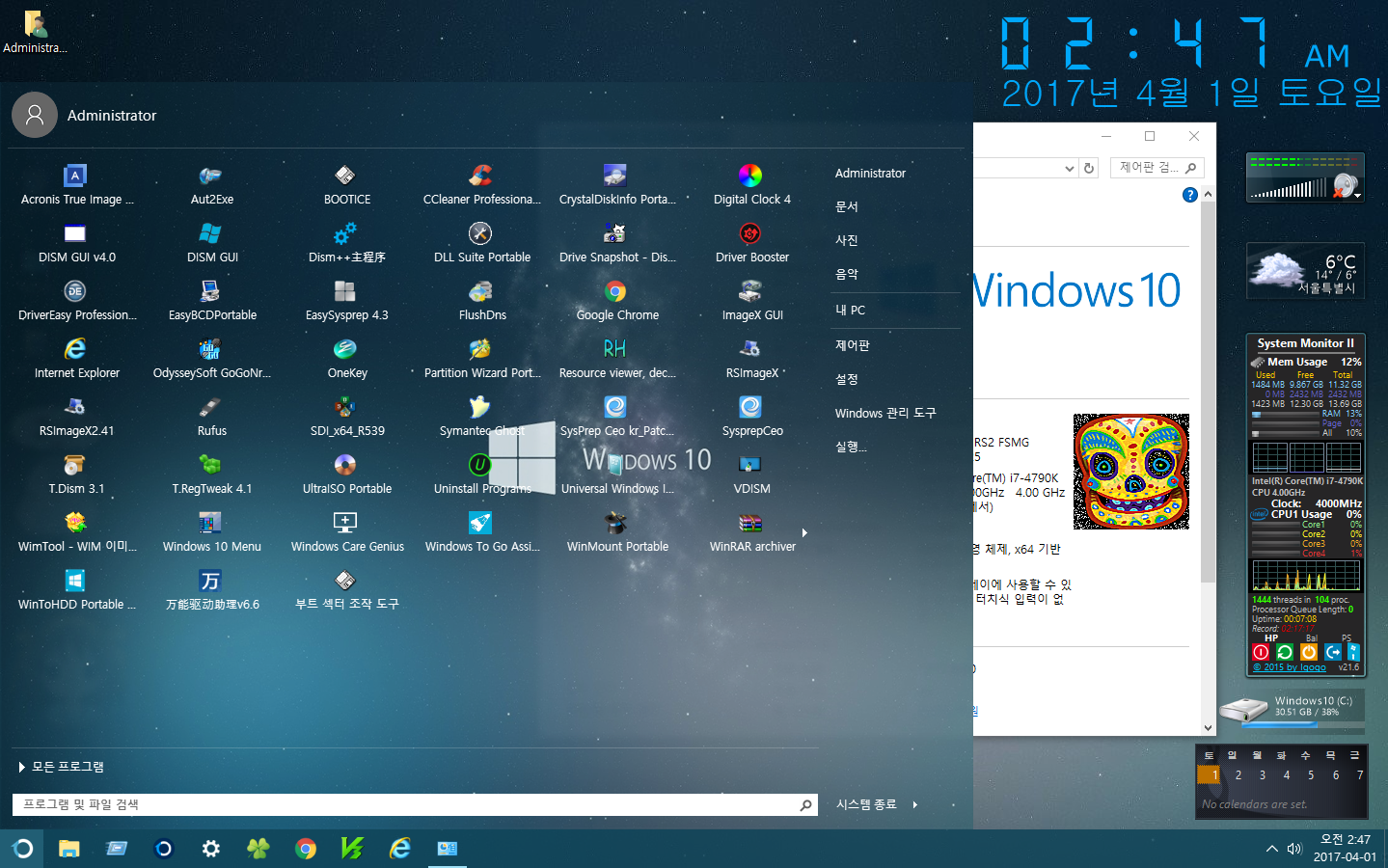The width and height of the screenshot is (1388, 868).
Task: Click 시스템 종료 shutdown button
Action: [x=866, y=804]
